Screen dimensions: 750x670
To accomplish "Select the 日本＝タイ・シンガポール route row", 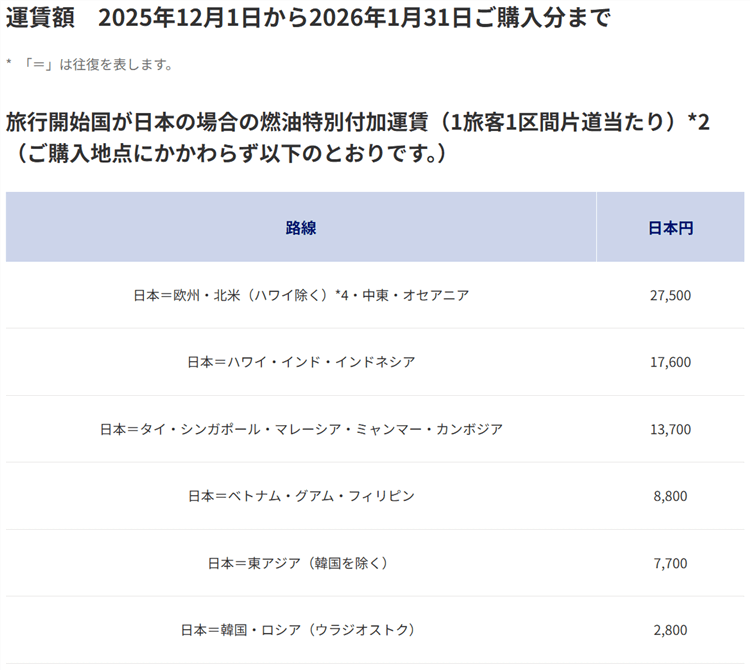I will 301,429.
